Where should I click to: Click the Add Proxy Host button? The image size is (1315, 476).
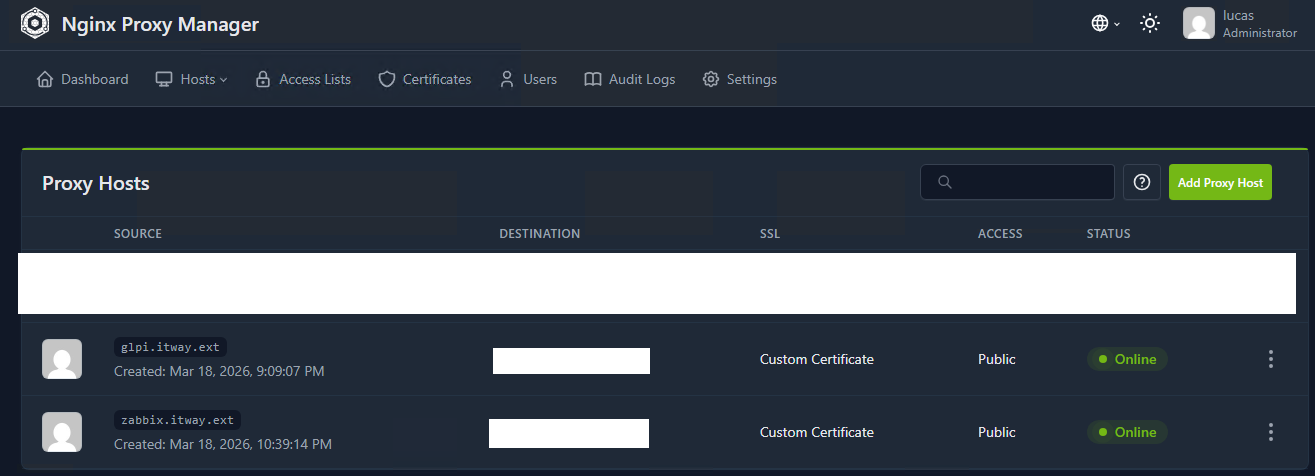pyautogui.click(x=1220, y=182)
